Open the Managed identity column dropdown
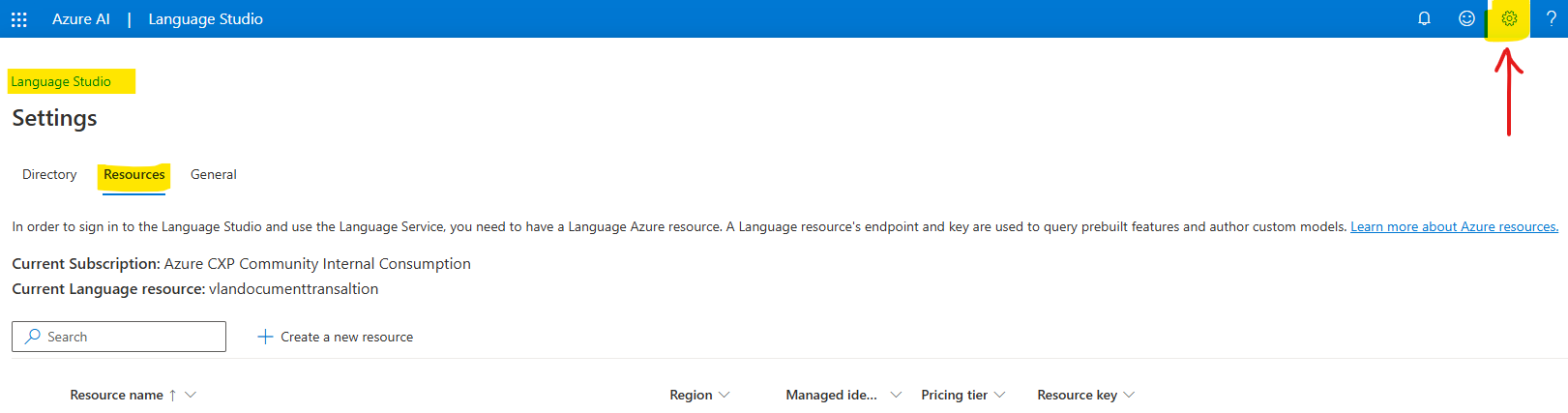 click(896, 395)
